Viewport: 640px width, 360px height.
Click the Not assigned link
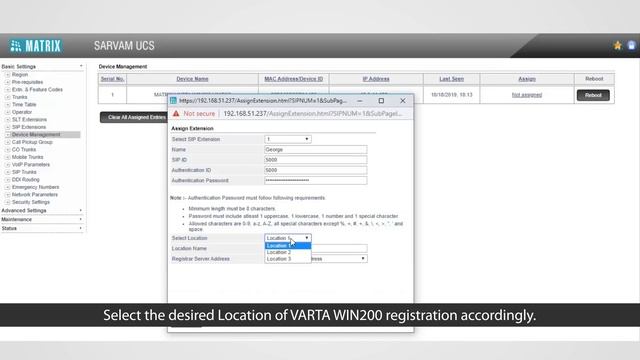527,95
